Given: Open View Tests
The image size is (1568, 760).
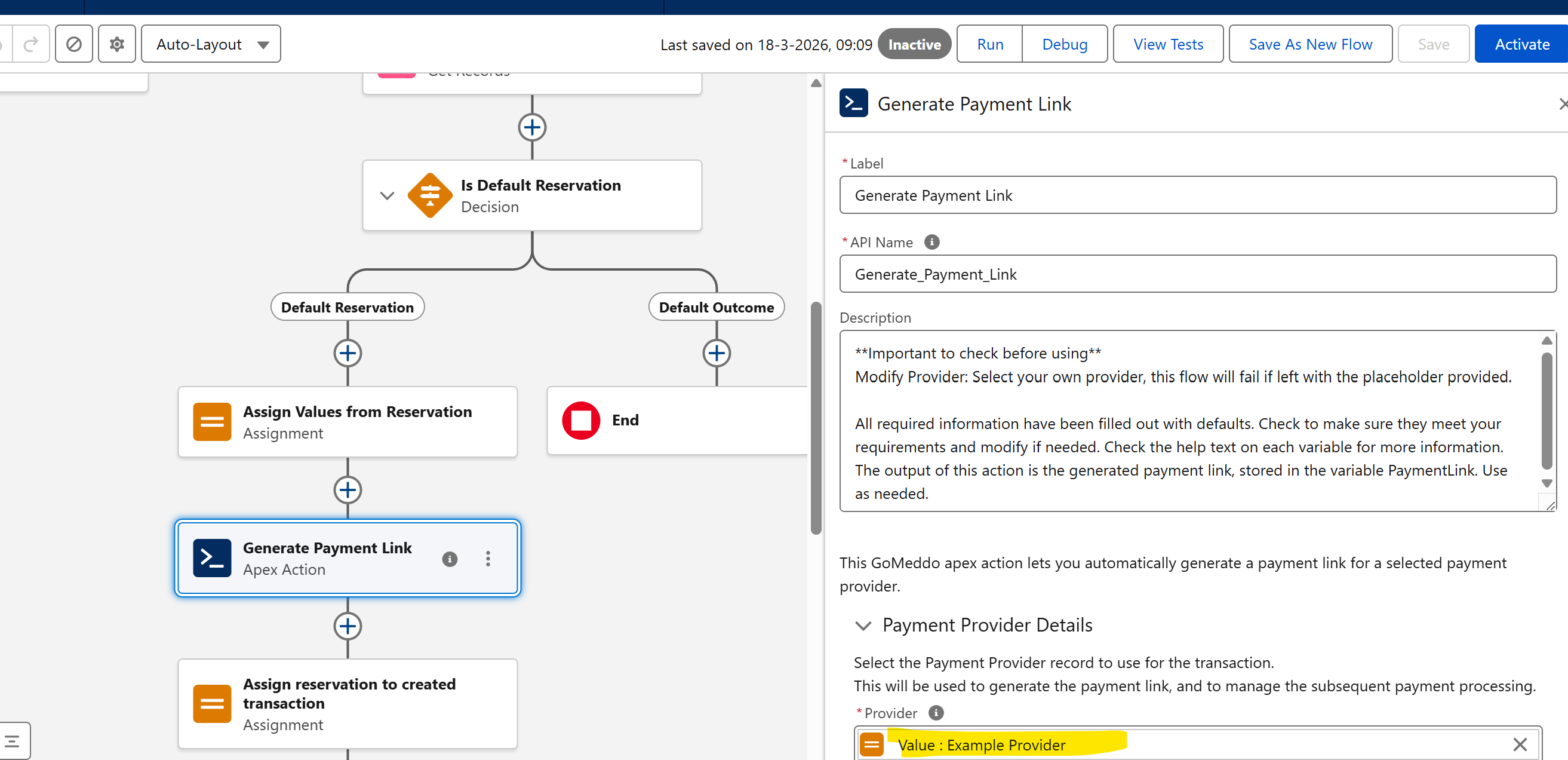Looking at the screenshot, I should pos(1167,44).
